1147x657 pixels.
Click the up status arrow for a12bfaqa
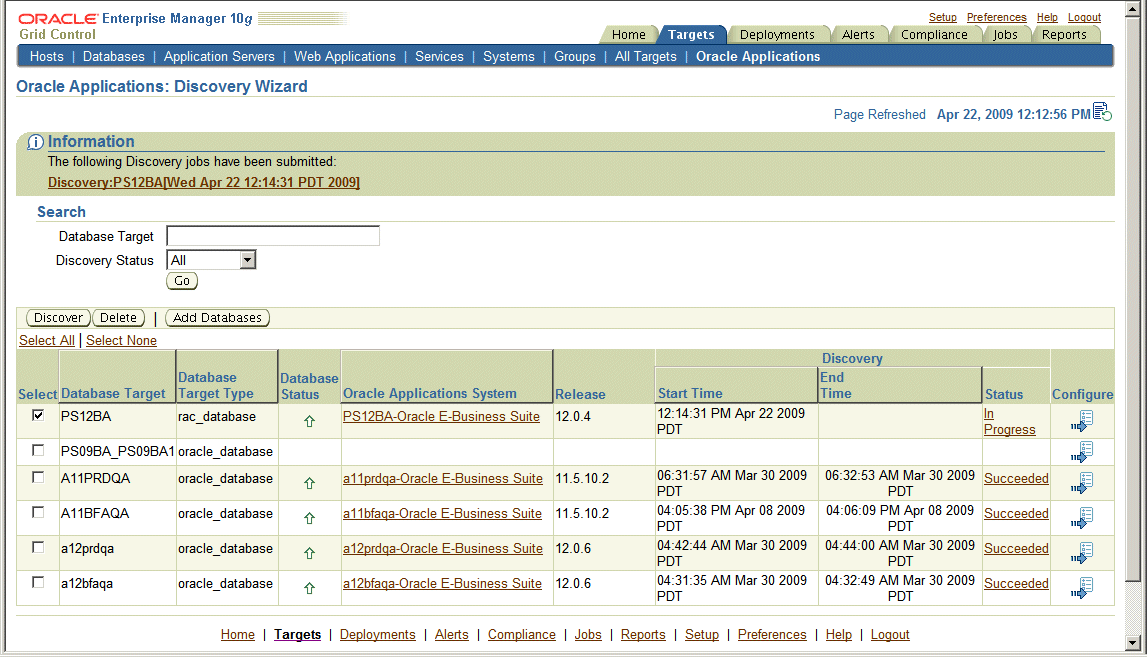pos(309,588)
